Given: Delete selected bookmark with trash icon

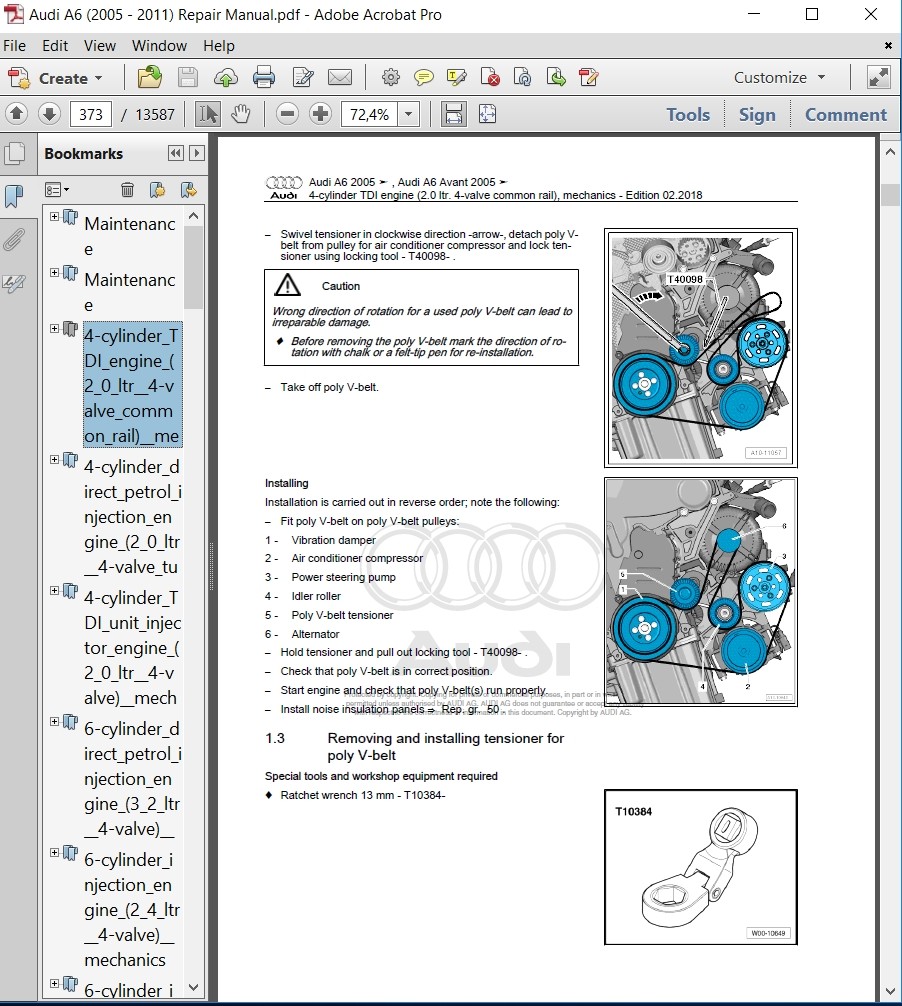Looking at the screenshot, I should pos(127,189).
